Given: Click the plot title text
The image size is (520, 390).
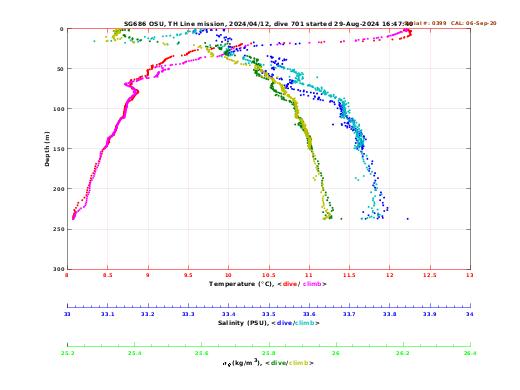Looking at the screenshot, I should tap(268, 24).
